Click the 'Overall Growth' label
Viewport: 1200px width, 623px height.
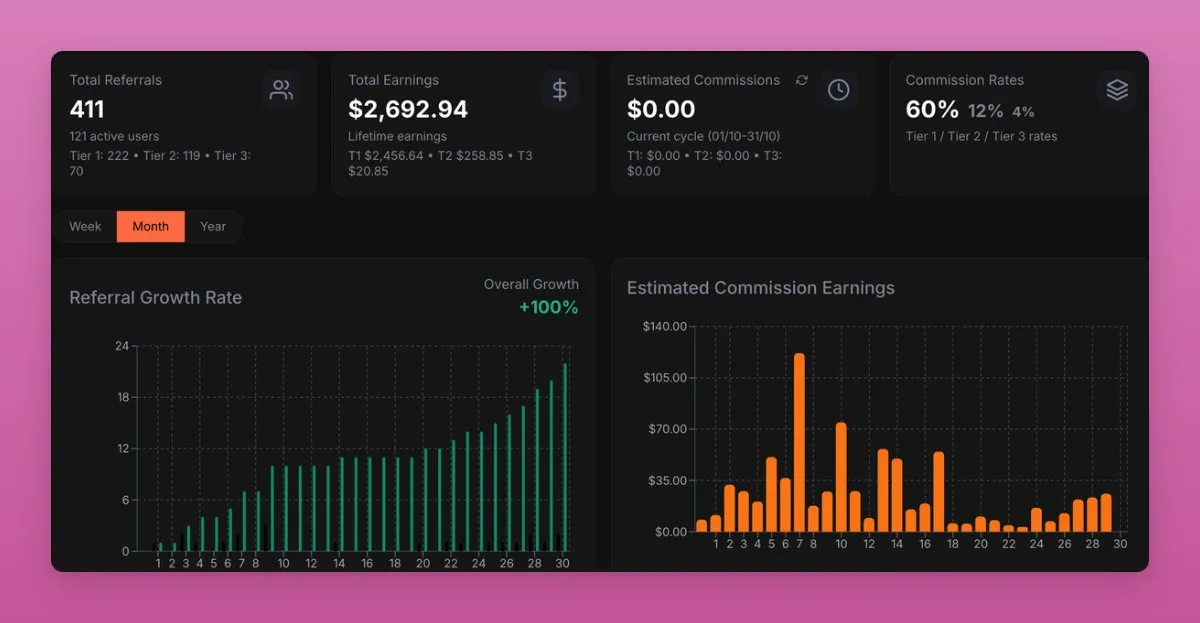(x=531, y=284)
